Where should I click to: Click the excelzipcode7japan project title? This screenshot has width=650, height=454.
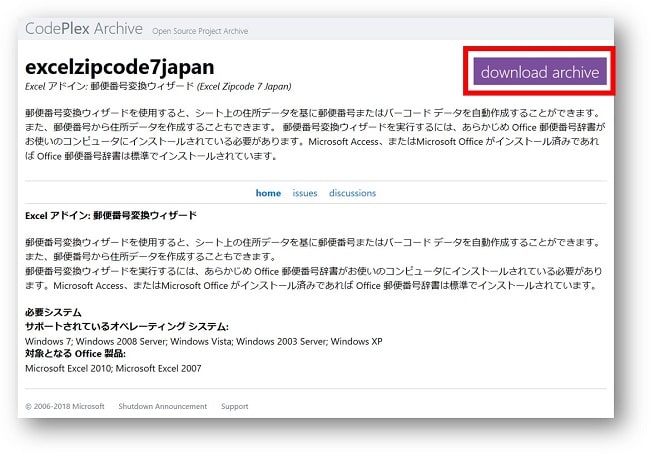pyautogui.click(x=120, y=67)
